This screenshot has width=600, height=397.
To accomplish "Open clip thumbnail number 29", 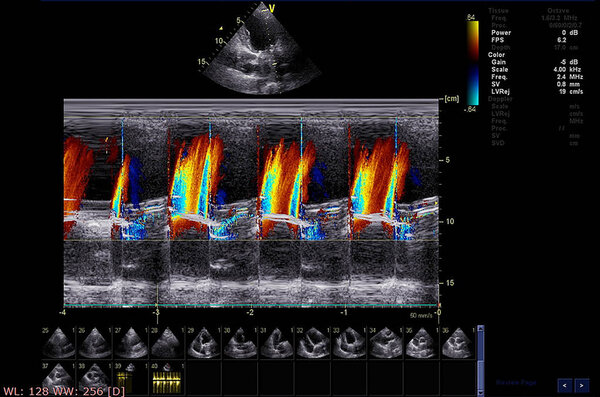I will [204, 343].
